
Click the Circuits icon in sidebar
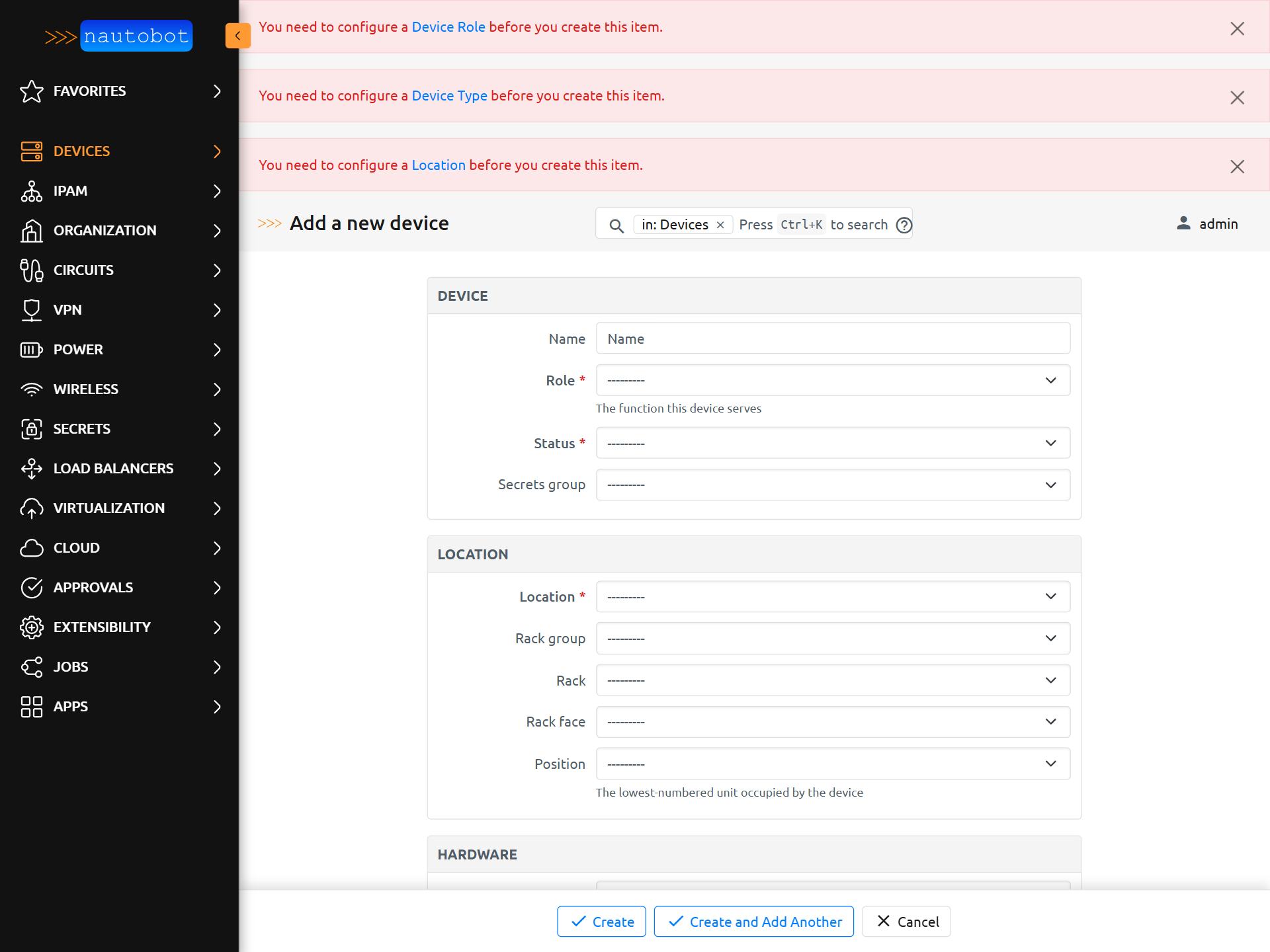(x=31, y=270)
